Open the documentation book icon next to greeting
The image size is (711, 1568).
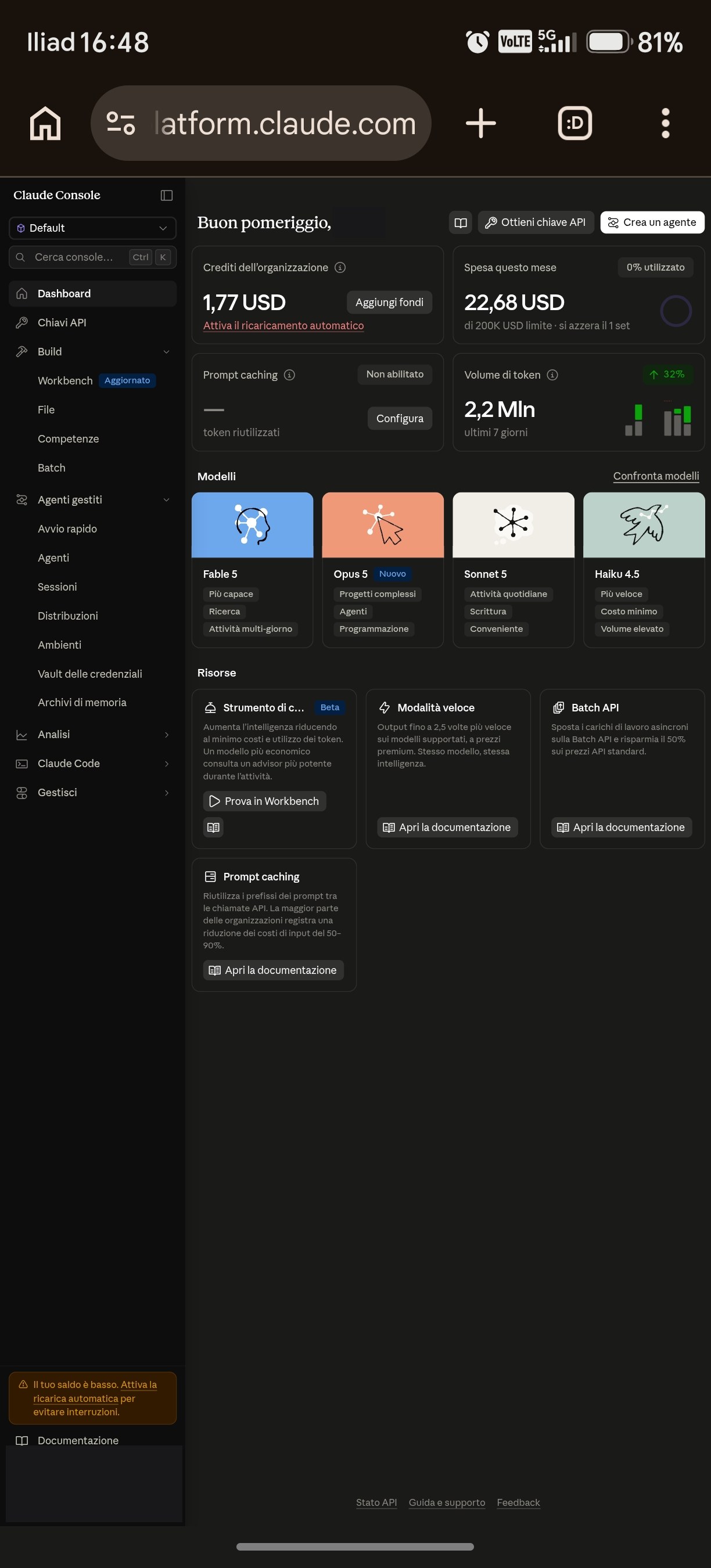point(461,223)
